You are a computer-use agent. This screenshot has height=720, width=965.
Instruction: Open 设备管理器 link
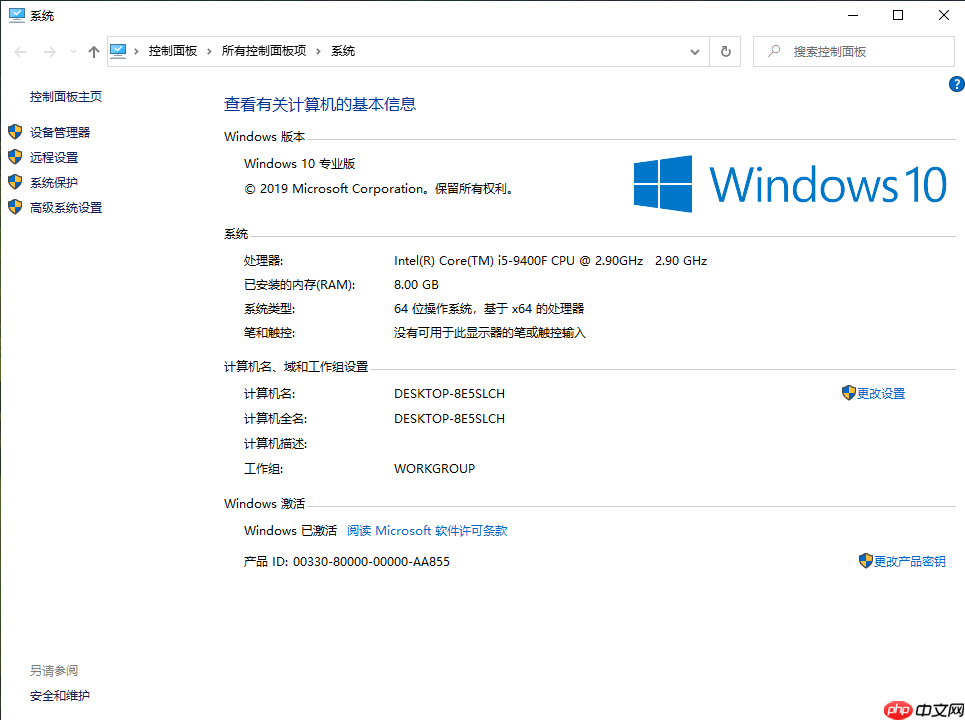point(60,132)
